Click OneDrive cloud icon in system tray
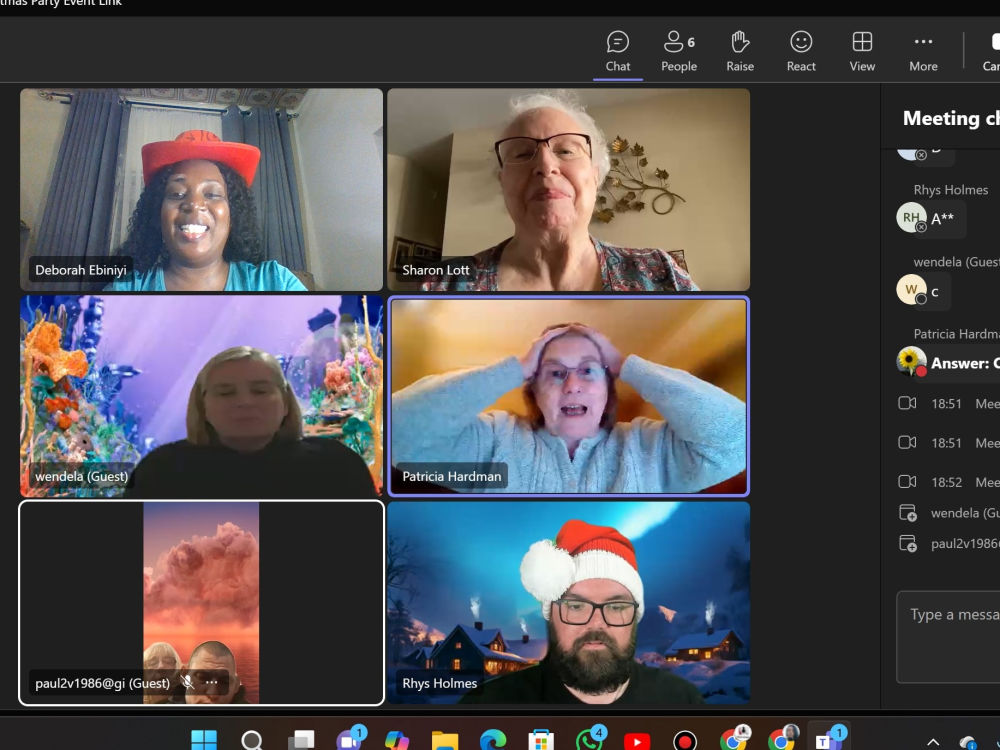 pyautogui.click(x=967, y=742)
